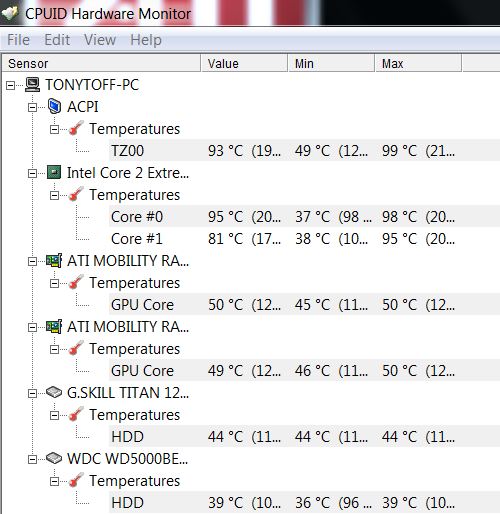
Task: Click the Sensor column header
Action: pyautogui.click(x=101, y=63)
